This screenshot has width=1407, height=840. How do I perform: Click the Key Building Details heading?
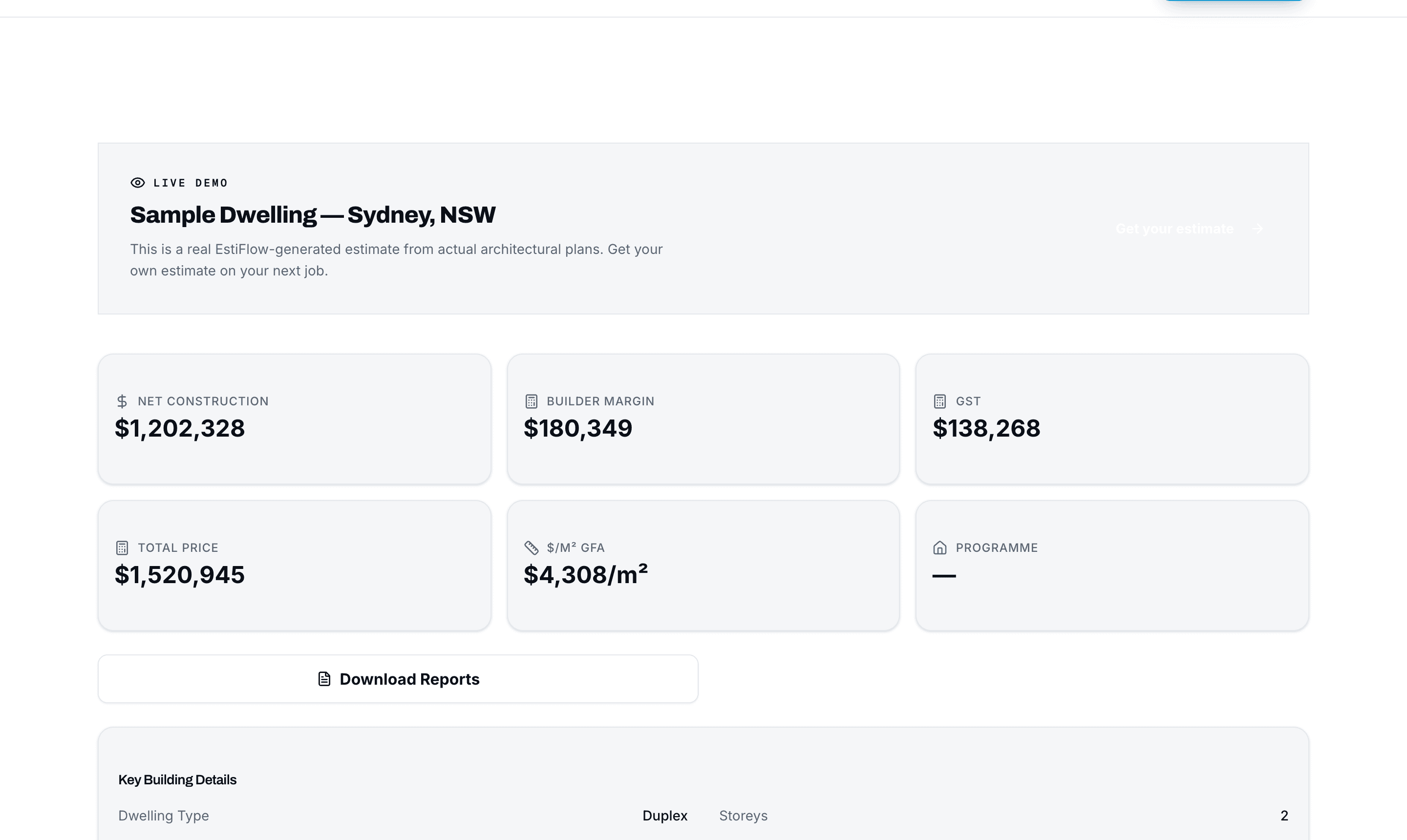point(177,780)
